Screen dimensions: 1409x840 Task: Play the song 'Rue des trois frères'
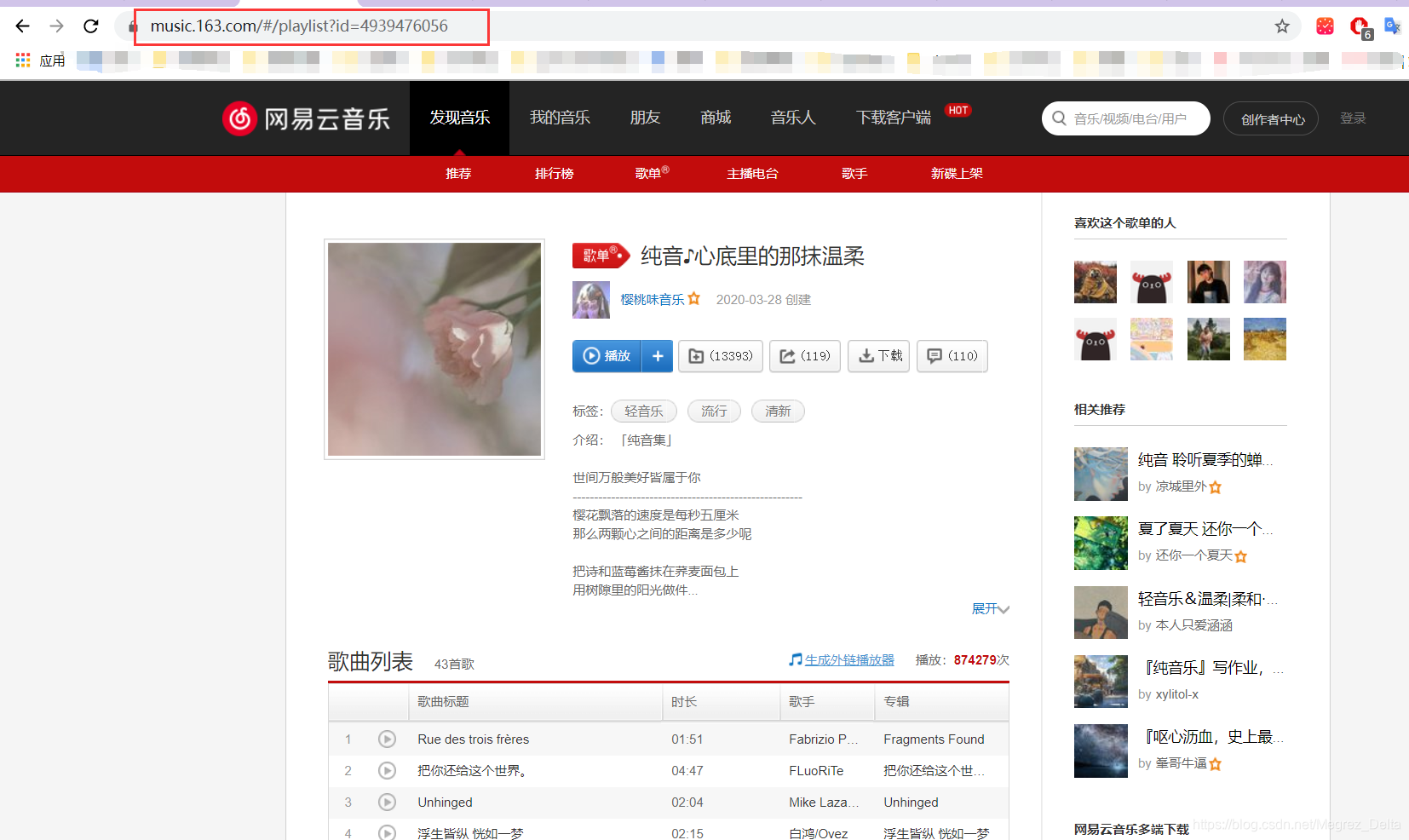point(387,739)
